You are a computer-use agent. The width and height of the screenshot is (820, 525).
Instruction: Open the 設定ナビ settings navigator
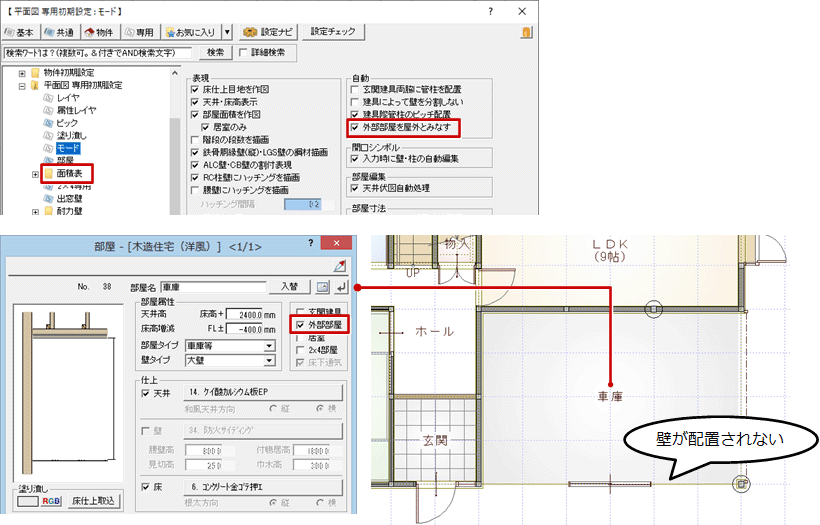[x=269, y=32]
